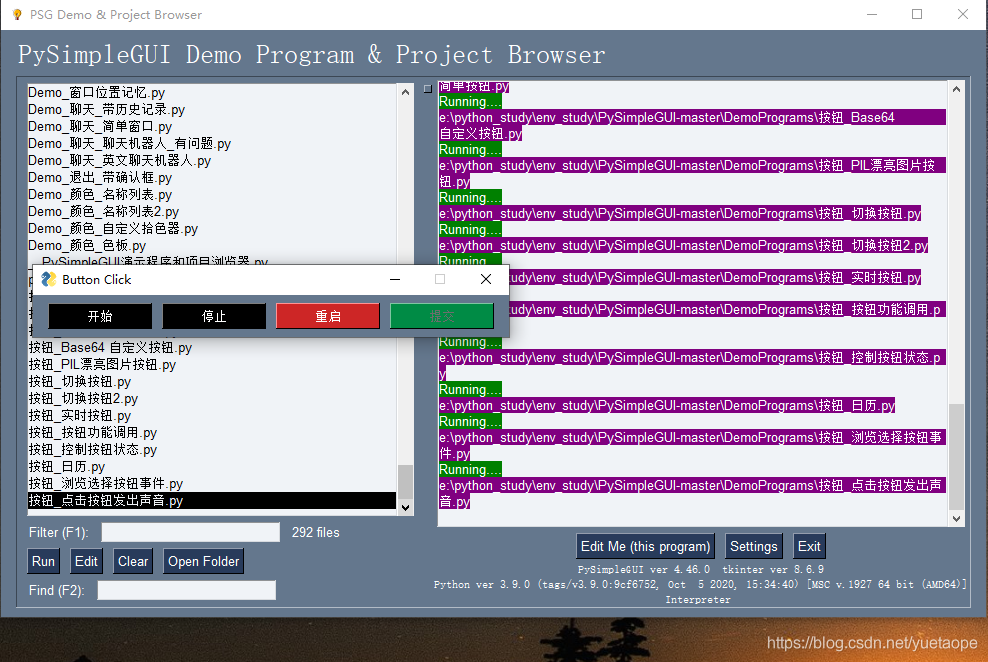
Task: Select Demo_窗口位置记忆.py in file list
Action: tap(212, 93)
